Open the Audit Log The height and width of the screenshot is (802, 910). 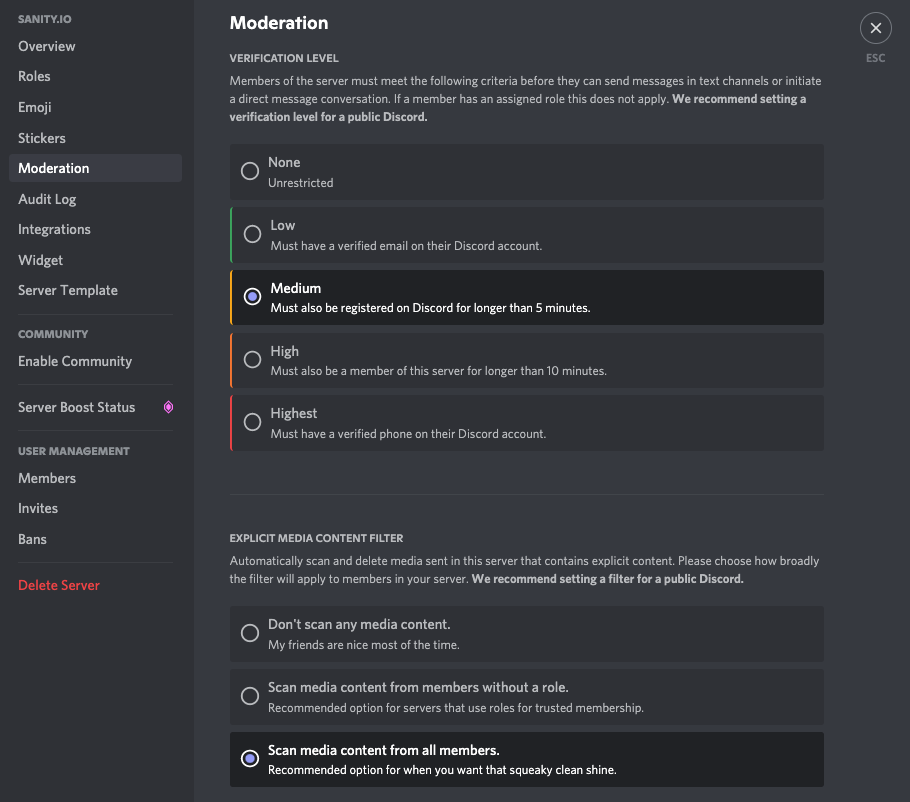coord(46,198)
